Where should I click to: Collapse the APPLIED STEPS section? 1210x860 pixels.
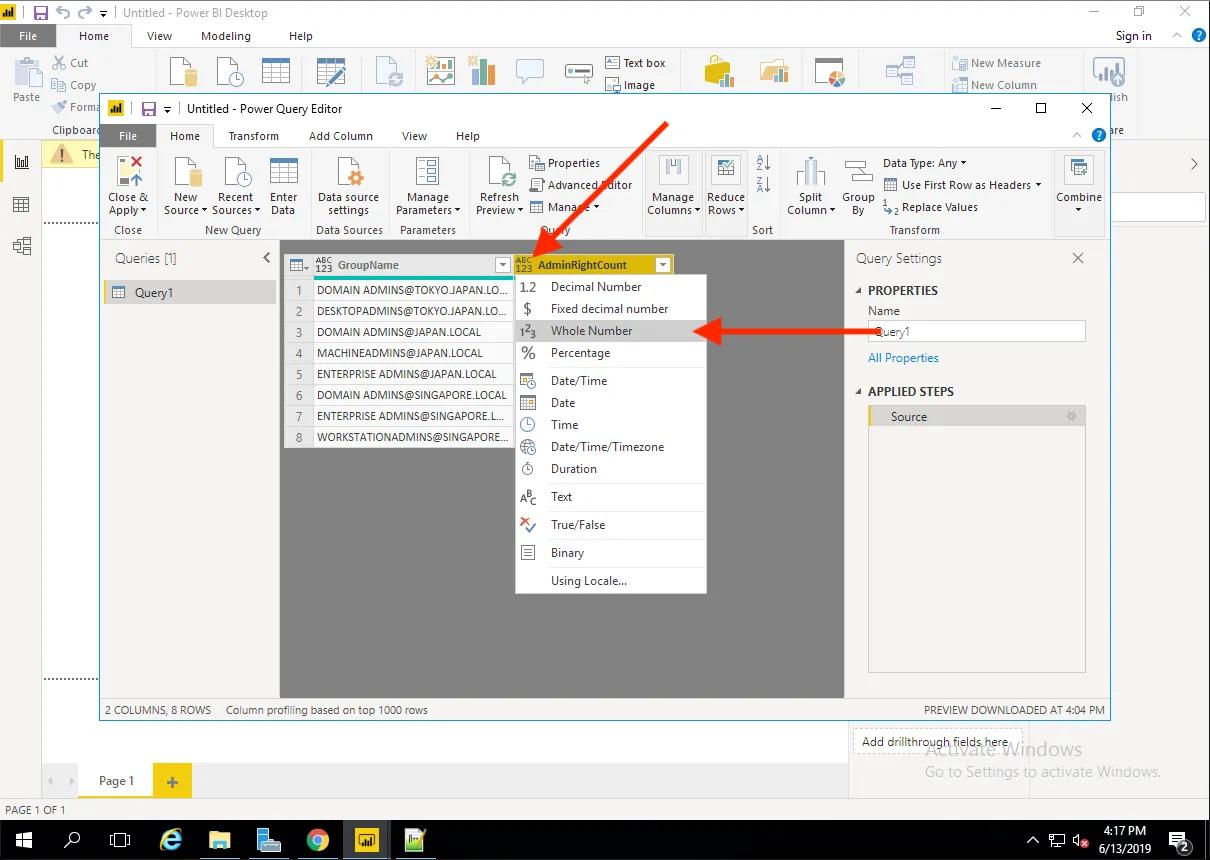(858, 391)
